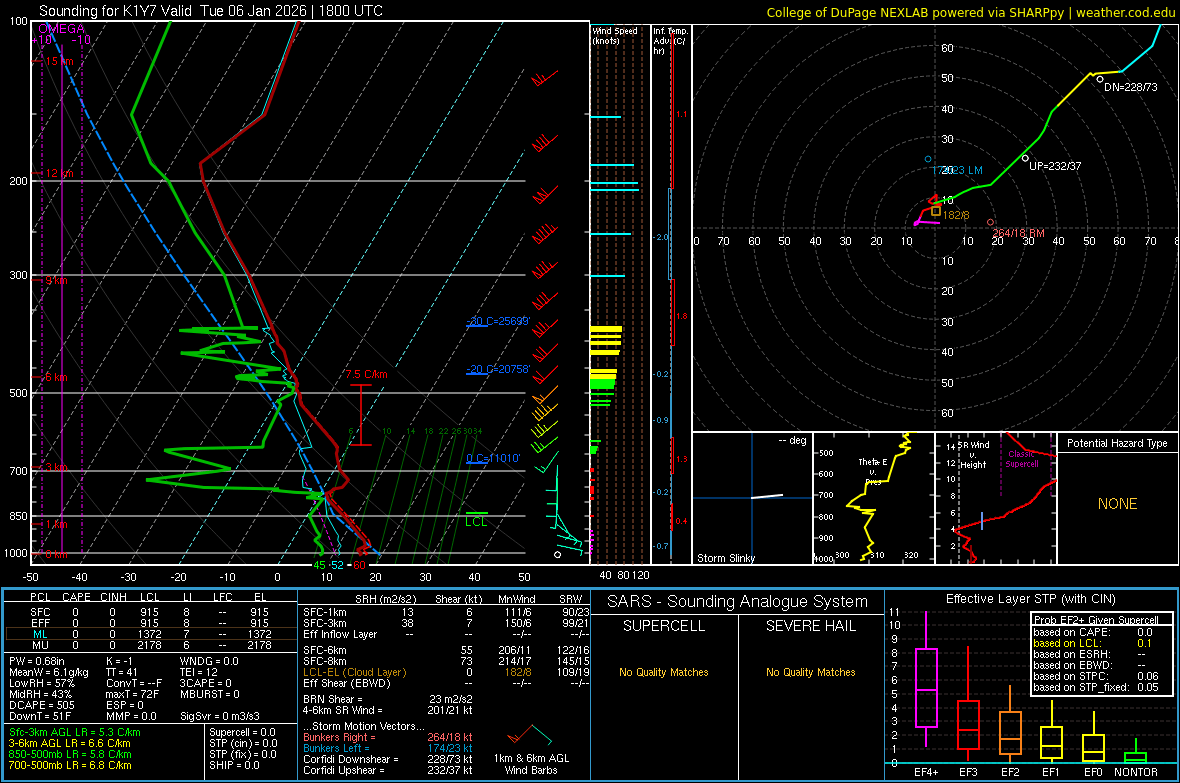Select the 'SFC' parcel row label

point(40,612)
